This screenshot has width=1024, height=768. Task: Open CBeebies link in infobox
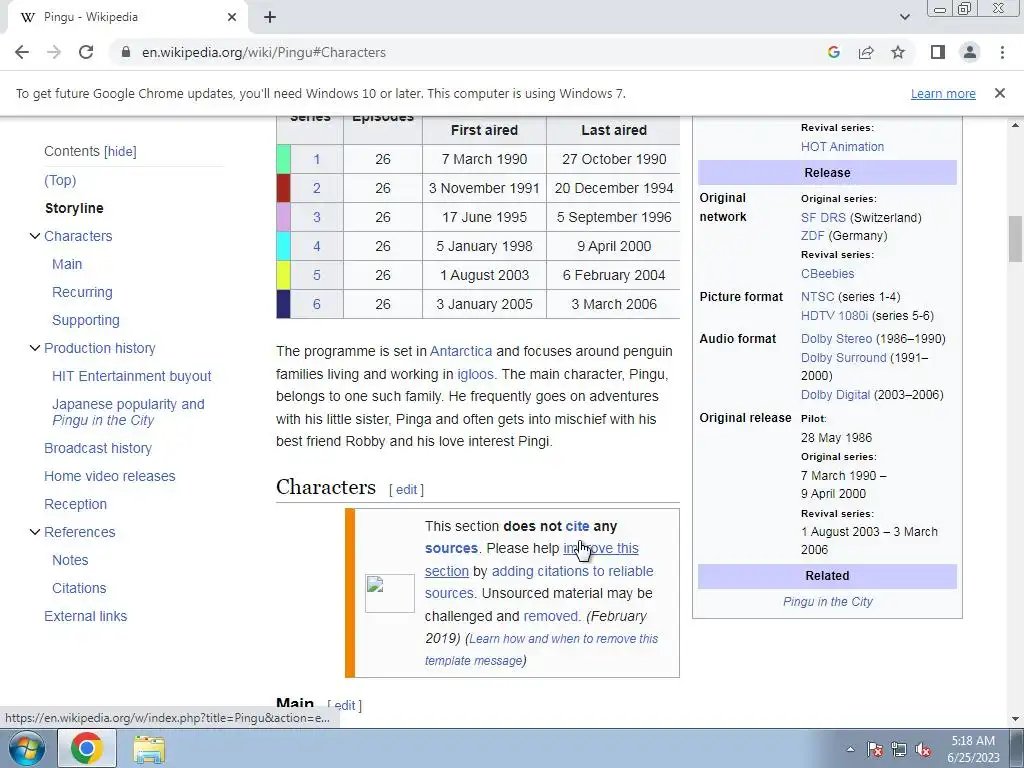tap(827, 274)
